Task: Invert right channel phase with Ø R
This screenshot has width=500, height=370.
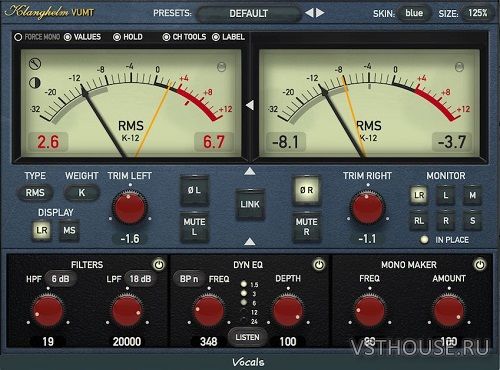Action: [306, 191]
